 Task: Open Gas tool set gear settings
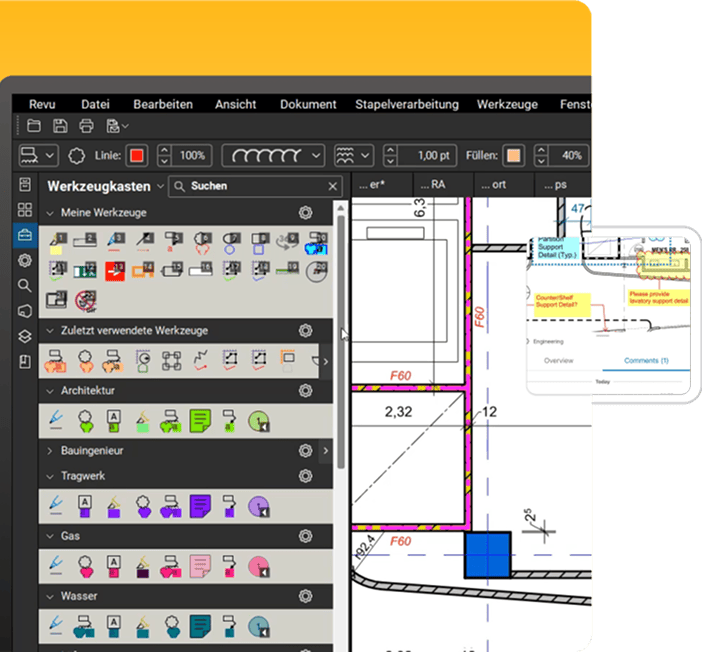(305, 536)
